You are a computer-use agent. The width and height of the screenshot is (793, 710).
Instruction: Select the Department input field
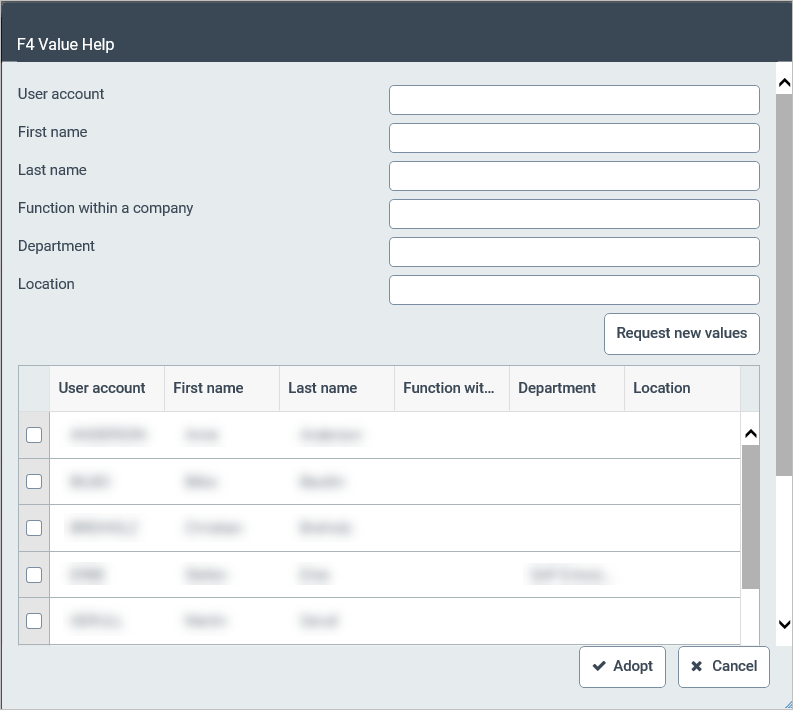click(x=574, y=252)
